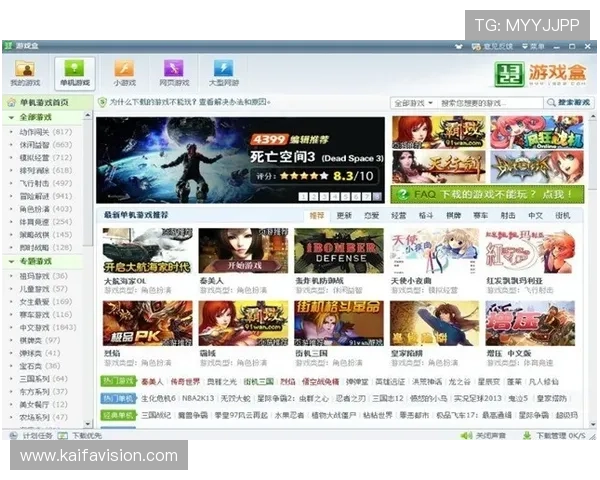Click main content scrollbar down arrow
Screen dimensions: 600x480
[593, 424]
